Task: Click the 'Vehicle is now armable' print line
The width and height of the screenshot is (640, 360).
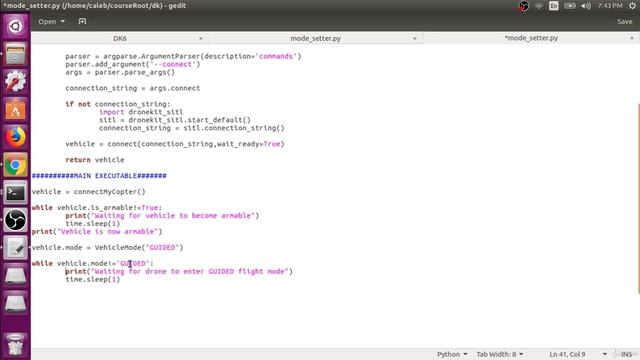Action: point(97,231)
